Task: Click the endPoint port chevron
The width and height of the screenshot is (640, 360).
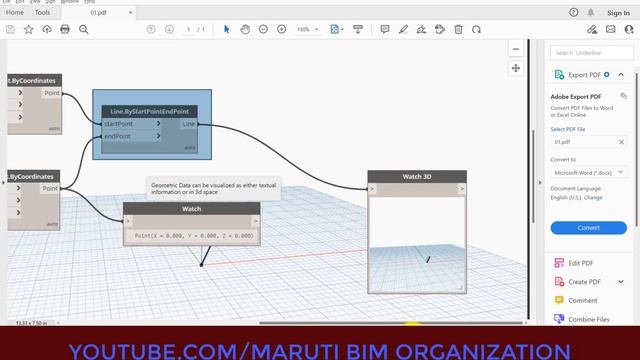Action: click(158, 136)
